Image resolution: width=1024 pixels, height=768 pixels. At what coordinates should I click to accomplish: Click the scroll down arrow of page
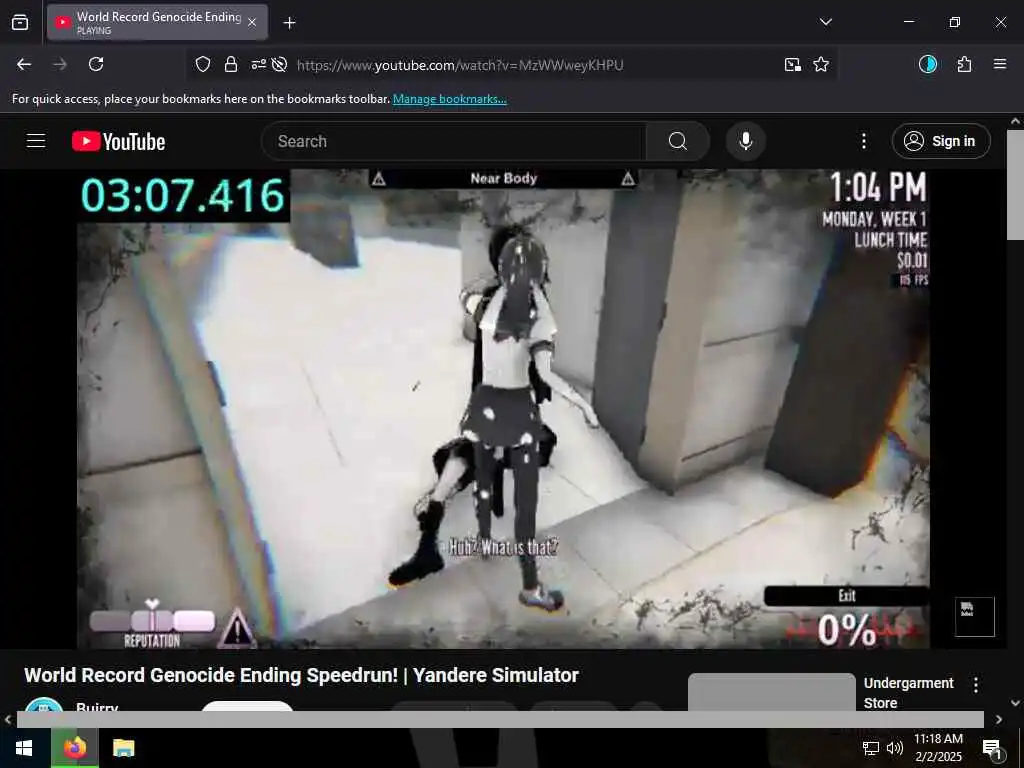(1015, 703)
